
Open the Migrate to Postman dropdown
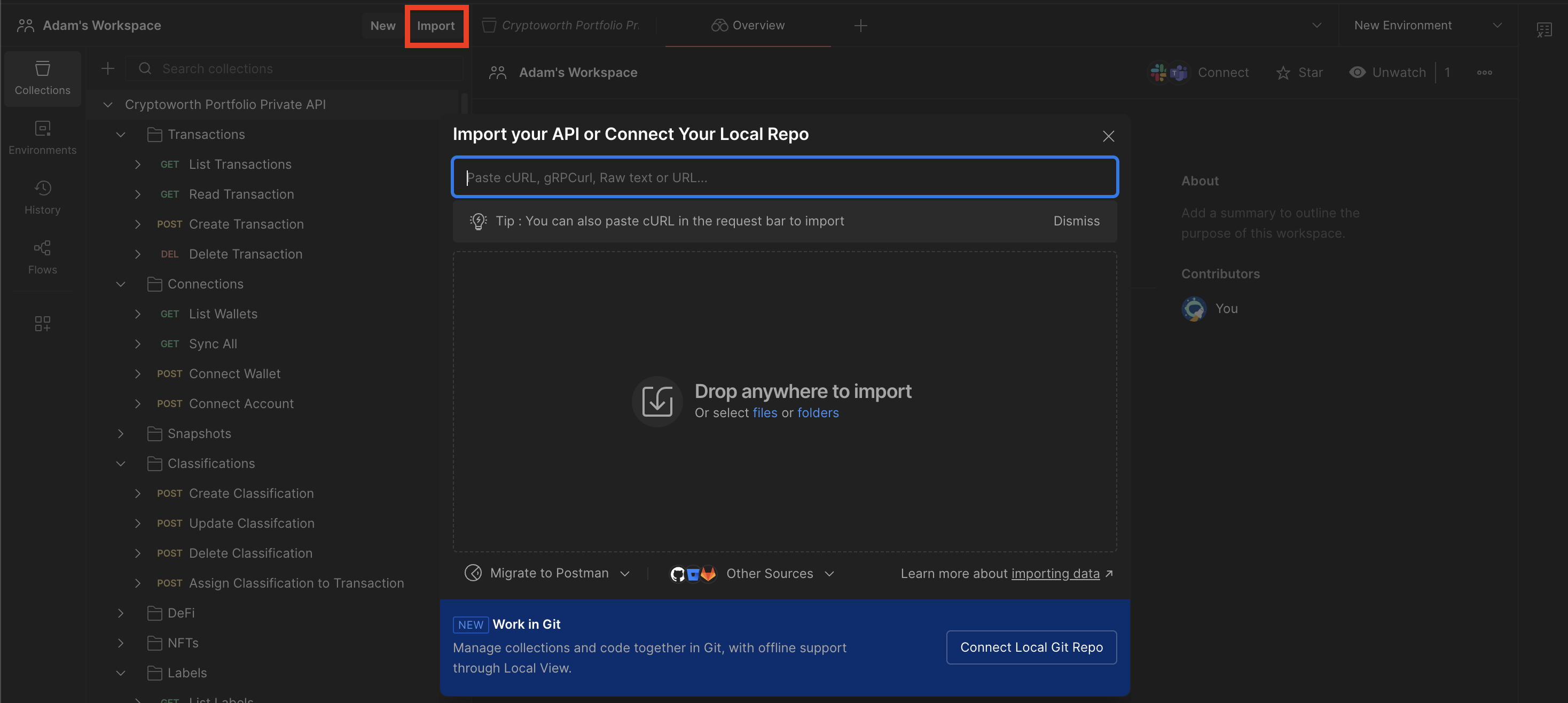[x=548, y=573]
